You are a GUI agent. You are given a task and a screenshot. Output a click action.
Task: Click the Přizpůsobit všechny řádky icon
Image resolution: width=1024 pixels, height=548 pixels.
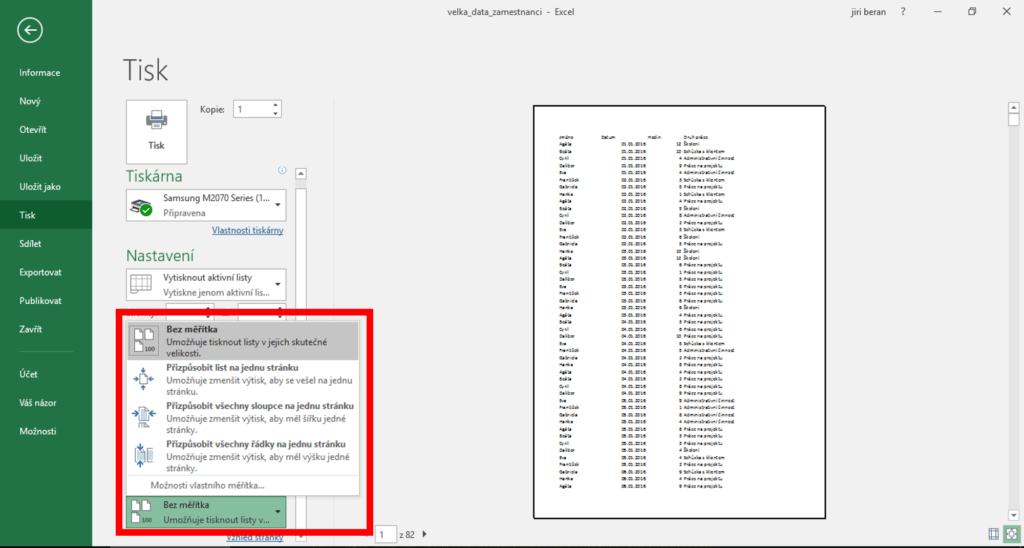pyautogui.click(x=143, y=454)
